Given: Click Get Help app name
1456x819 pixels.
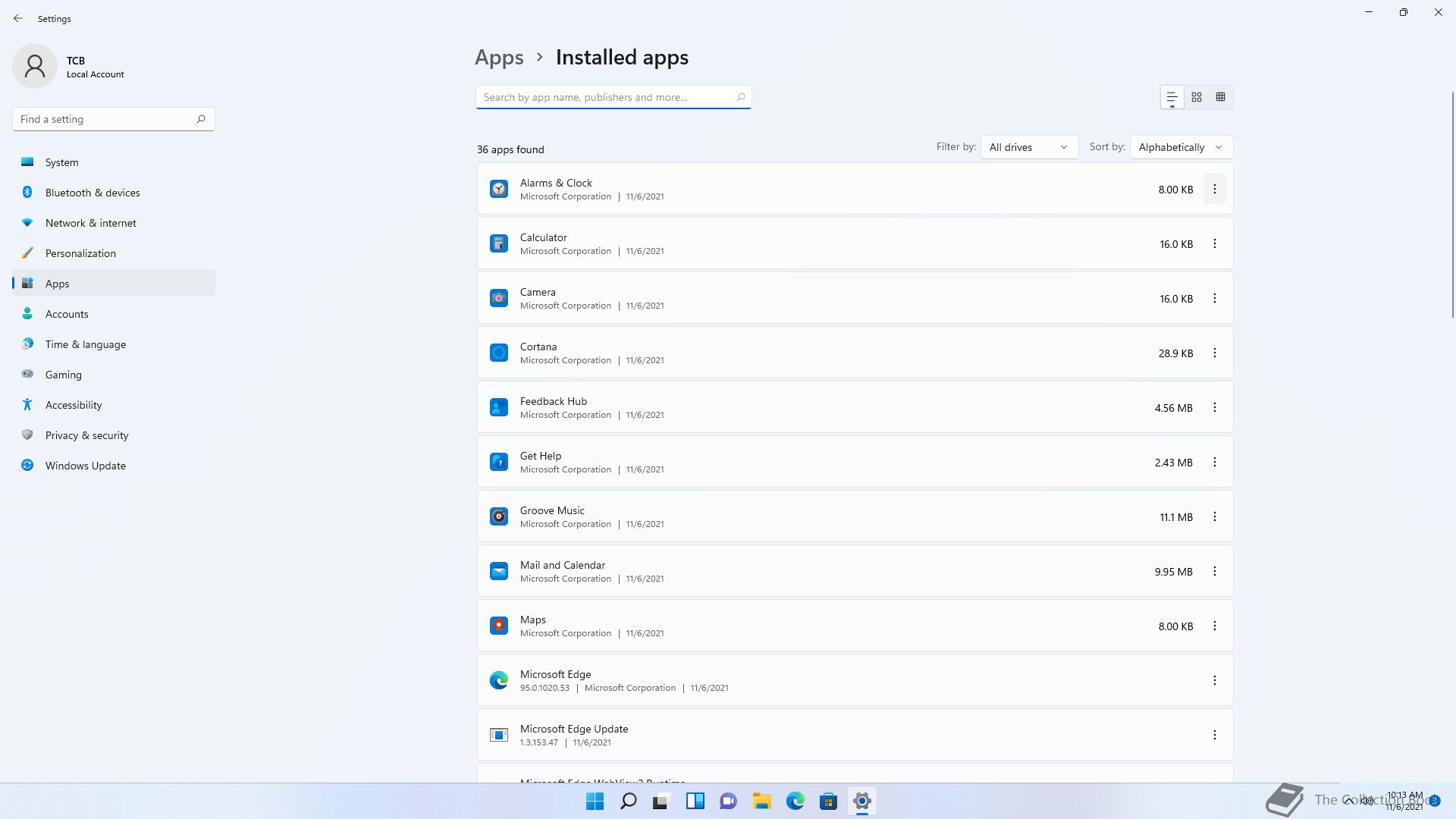Looking at the screenshot, I should pyautogui.click(x=541, y=456).
